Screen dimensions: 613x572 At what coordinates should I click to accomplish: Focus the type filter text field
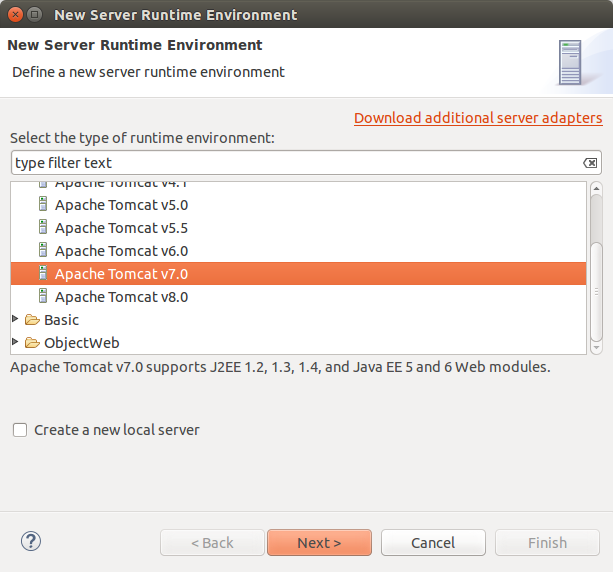(295, 163)
